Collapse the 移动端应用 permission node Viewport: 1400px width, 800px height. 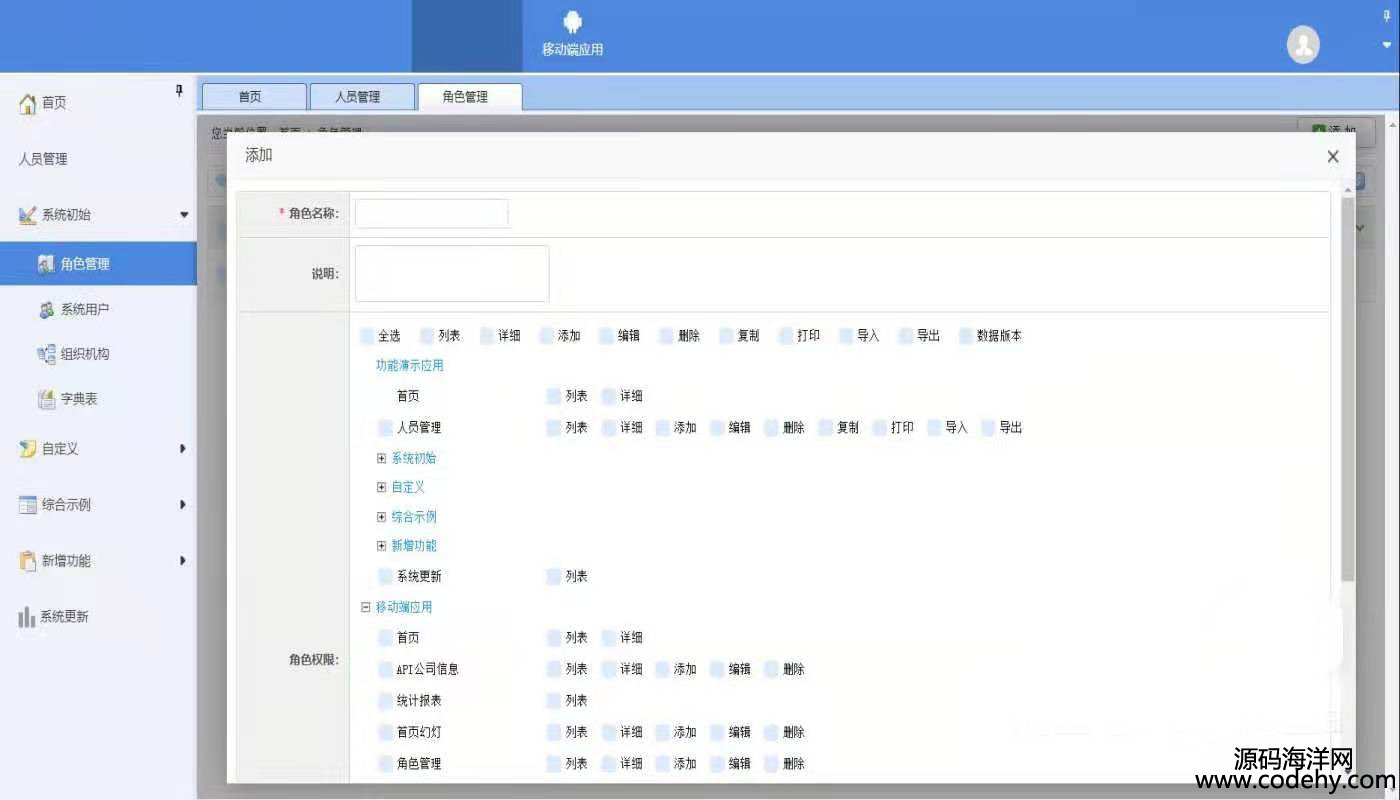(x=366, y=607)
